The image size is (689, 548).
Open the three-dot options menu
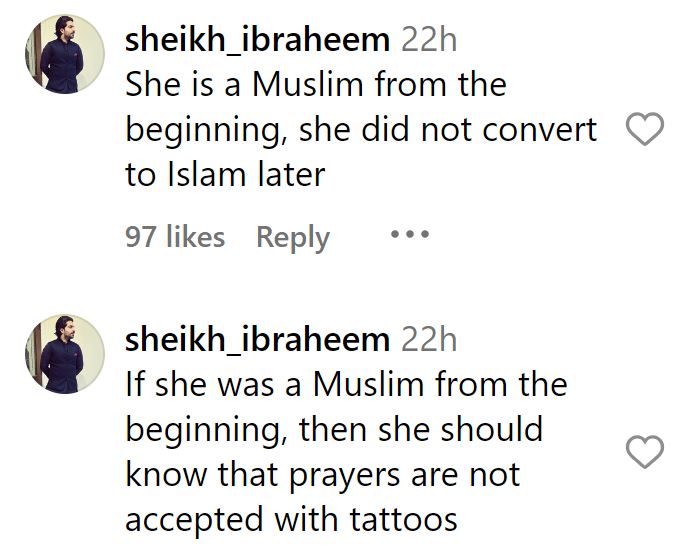[410, 234]
